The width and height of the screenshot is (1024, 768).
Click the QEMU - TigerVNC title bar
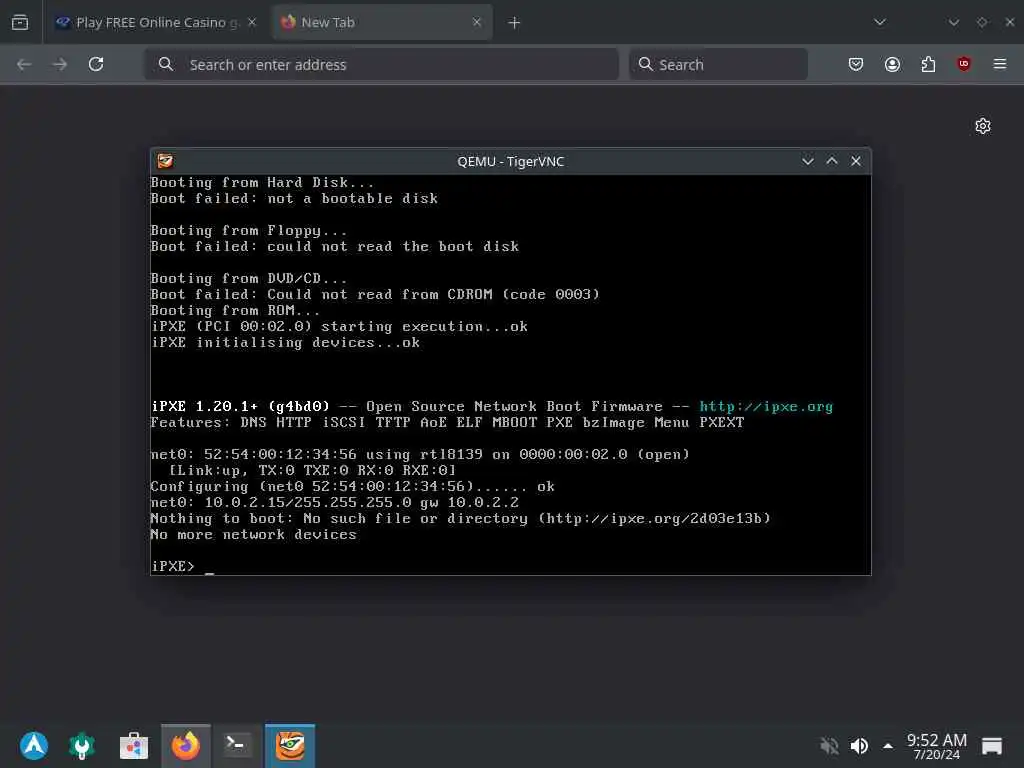click(511, 161)
